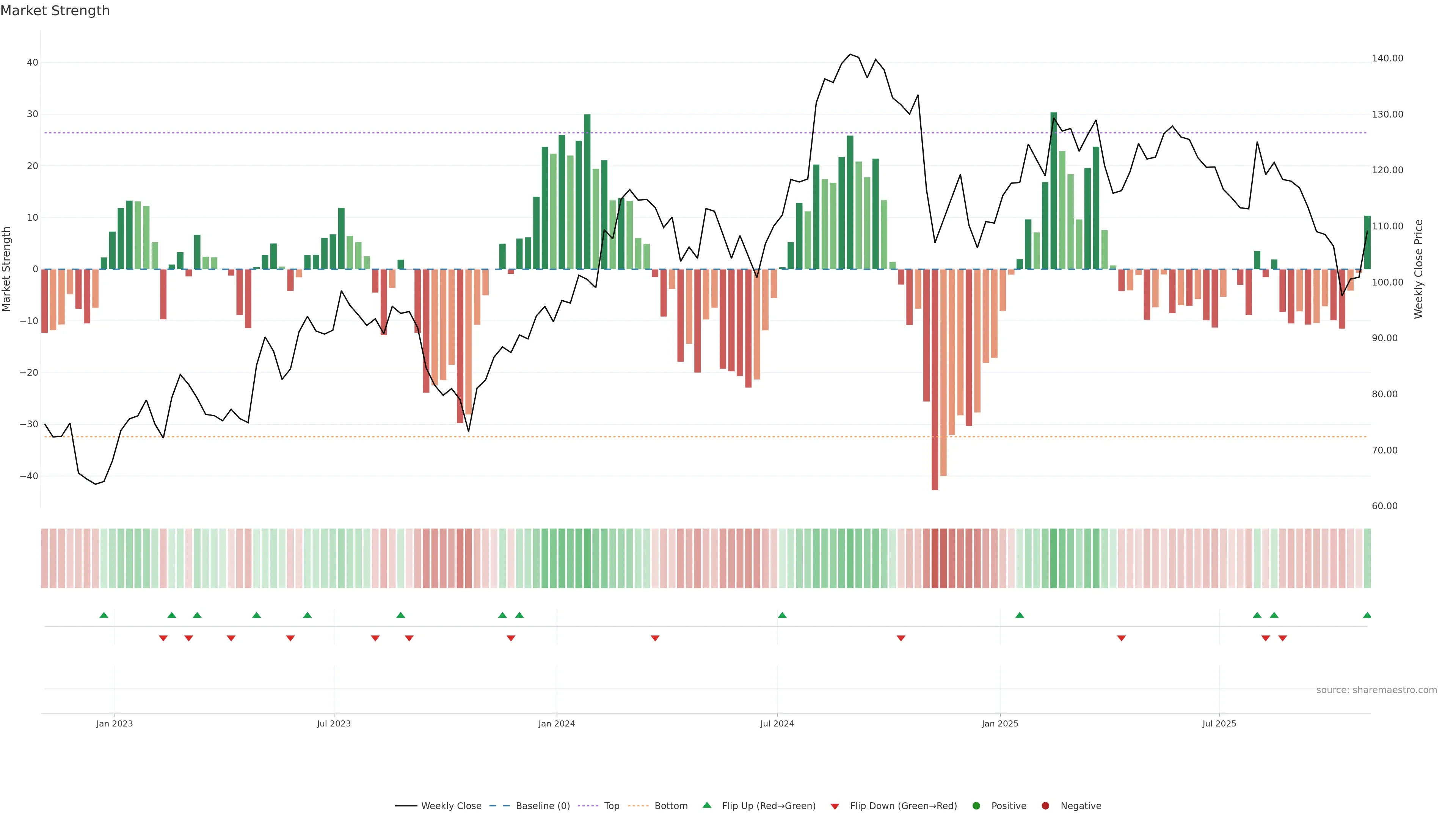This screenshot has width=1456, height=819.
Task: Click the Jan 2024 x-axis label
Action: 556,723
